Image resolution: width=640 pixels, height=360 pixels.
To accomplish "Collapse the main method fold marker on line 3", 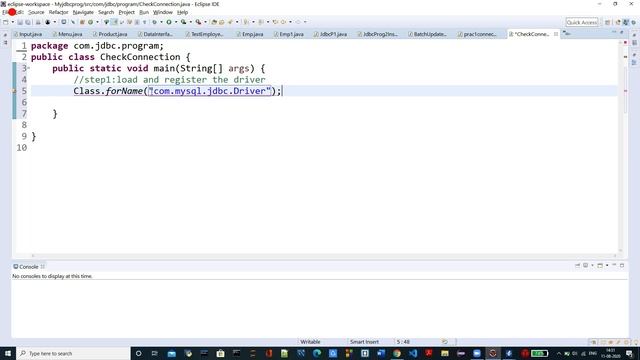I will click(29, 68).
